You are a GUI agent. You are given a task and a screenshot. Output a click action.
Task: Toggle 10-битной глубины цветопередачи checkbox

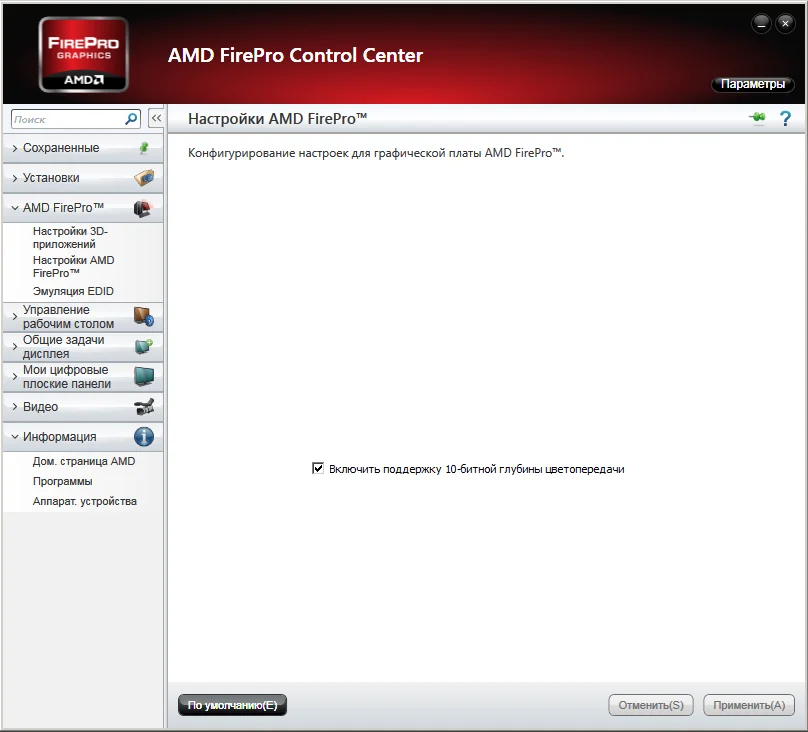pos(318,468)
